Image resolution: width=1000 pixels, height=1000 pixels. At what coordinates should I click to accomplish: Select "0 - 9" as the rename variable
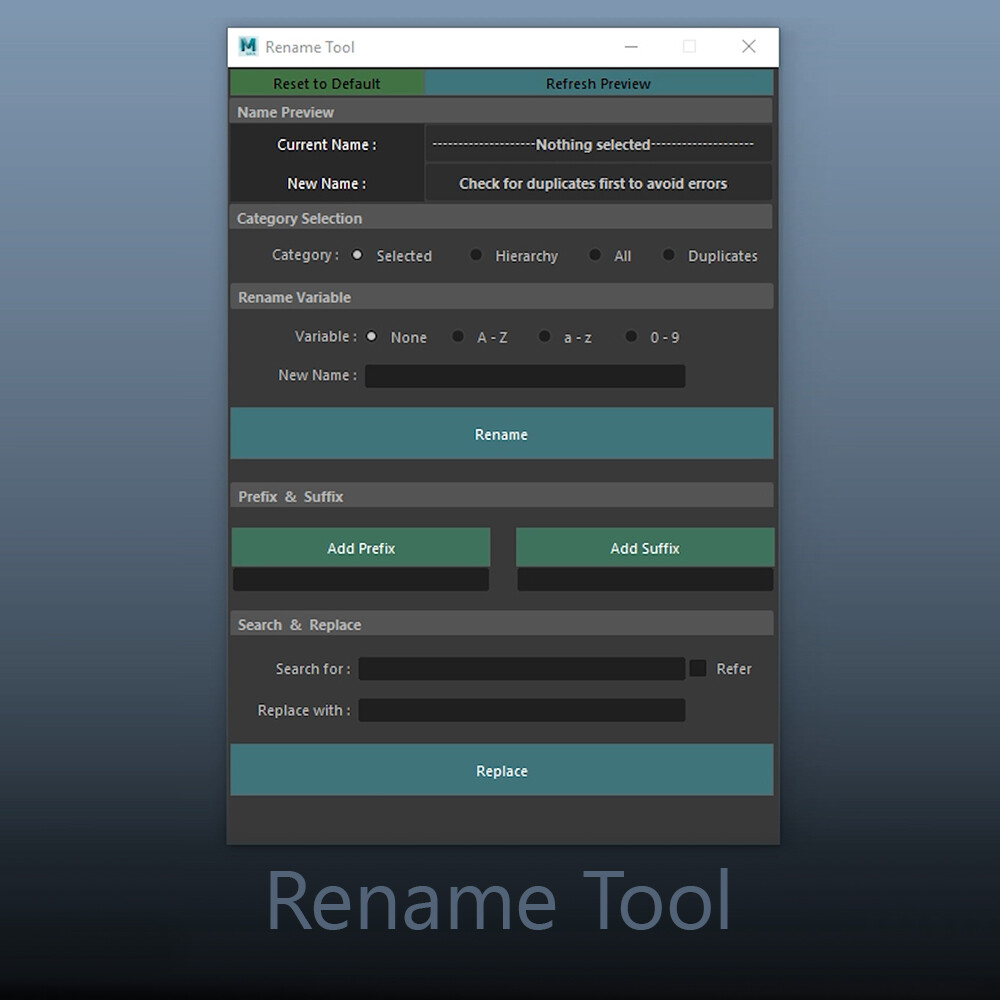631,337
